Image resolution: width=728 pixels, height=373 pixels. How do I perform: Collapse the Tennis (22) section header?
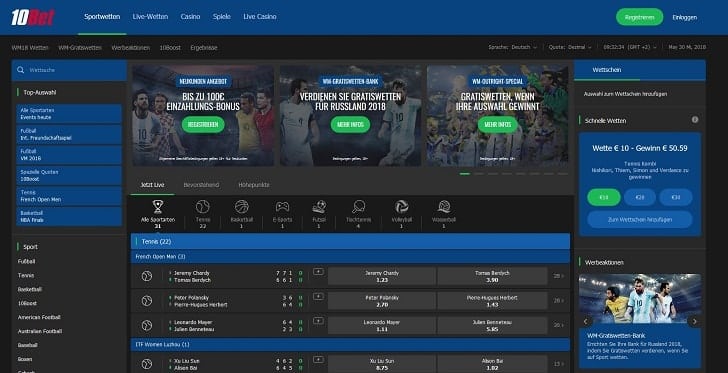click(x=351, y=242)
